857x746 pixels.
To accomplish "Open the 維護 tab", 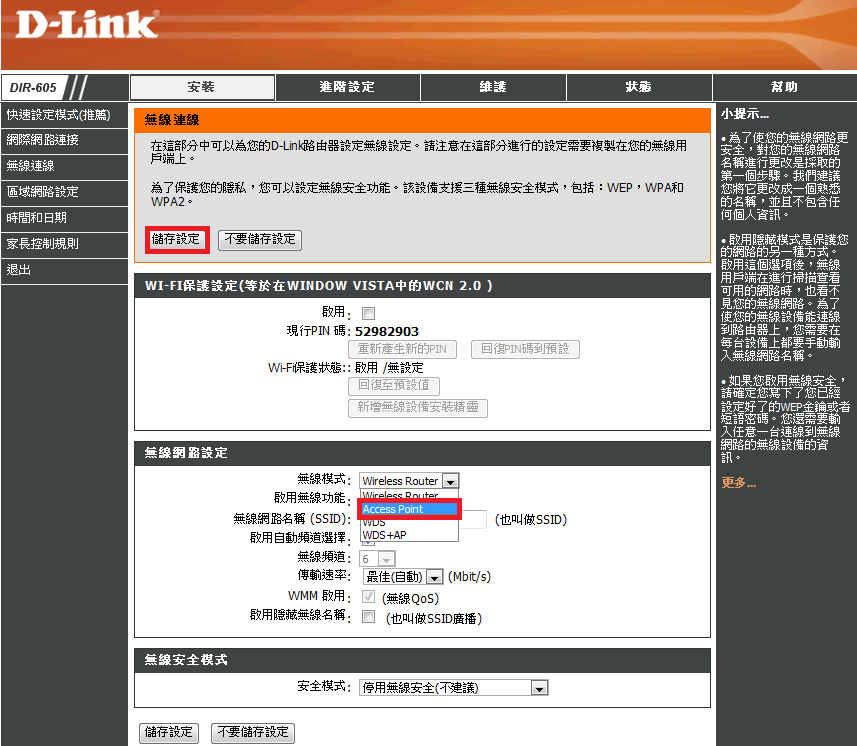I will coord(493,87).
